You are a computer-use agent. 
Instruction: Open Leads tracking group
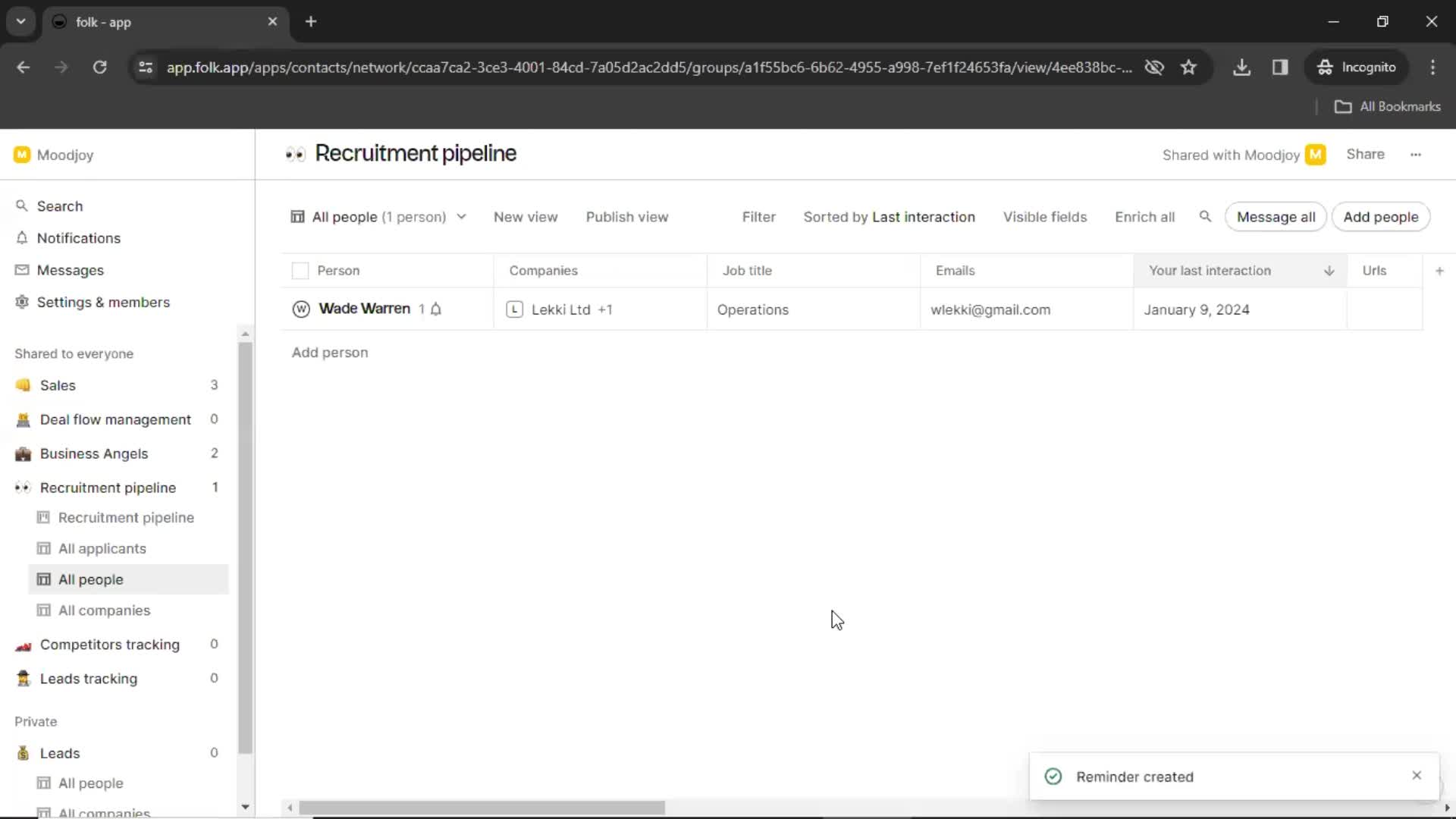coord(89,679)
